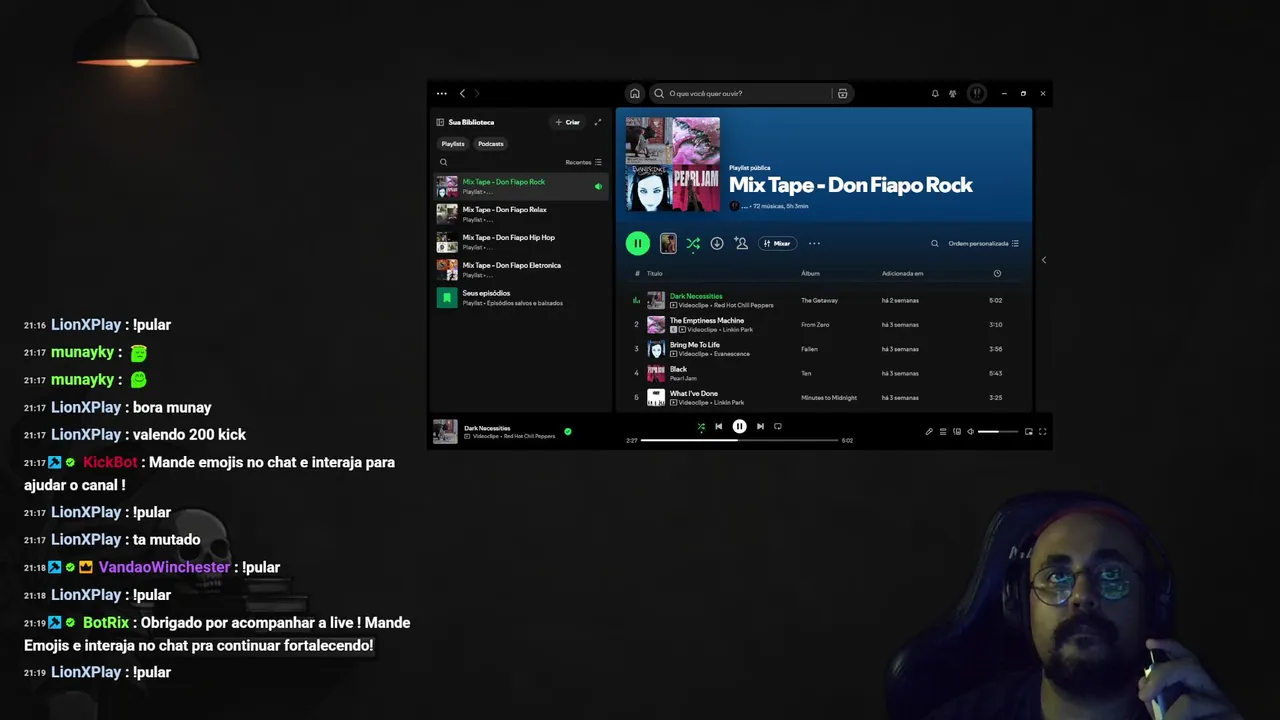The height and width of the screenshot is (720, 1280).
Task: Click the playlist cover collage image
Action: click(x=672, y=164)
